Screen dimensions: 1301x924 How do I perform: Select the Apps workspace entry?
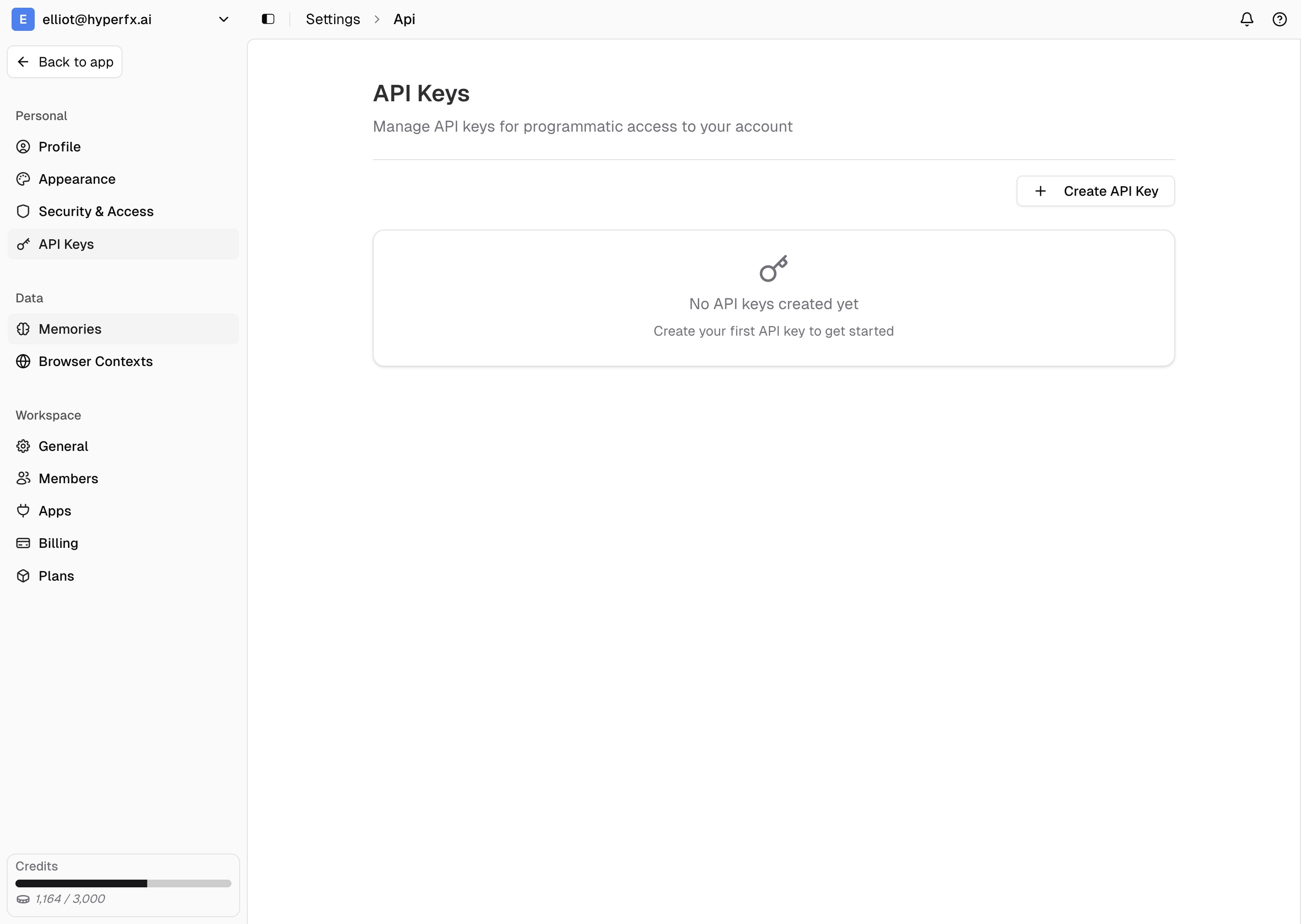(54, 510)
